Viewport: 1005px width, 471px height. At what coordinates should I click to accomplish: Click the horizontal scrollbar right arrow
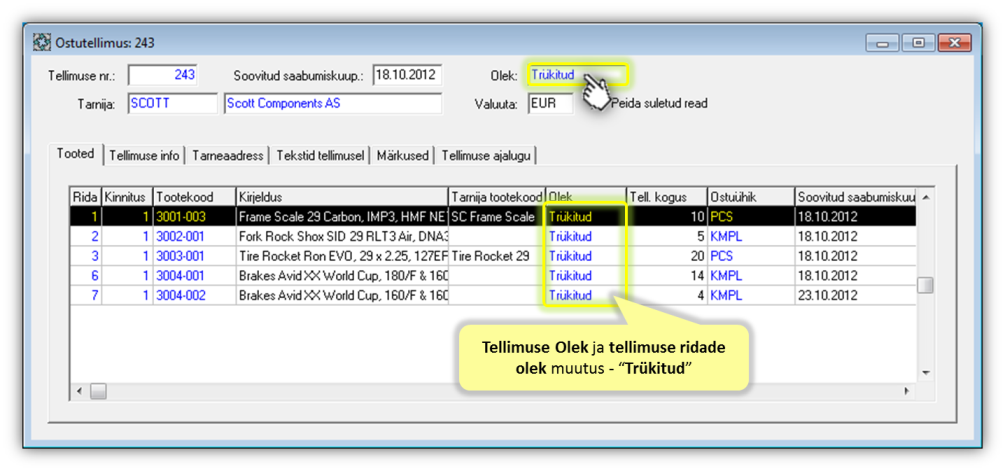906,390
